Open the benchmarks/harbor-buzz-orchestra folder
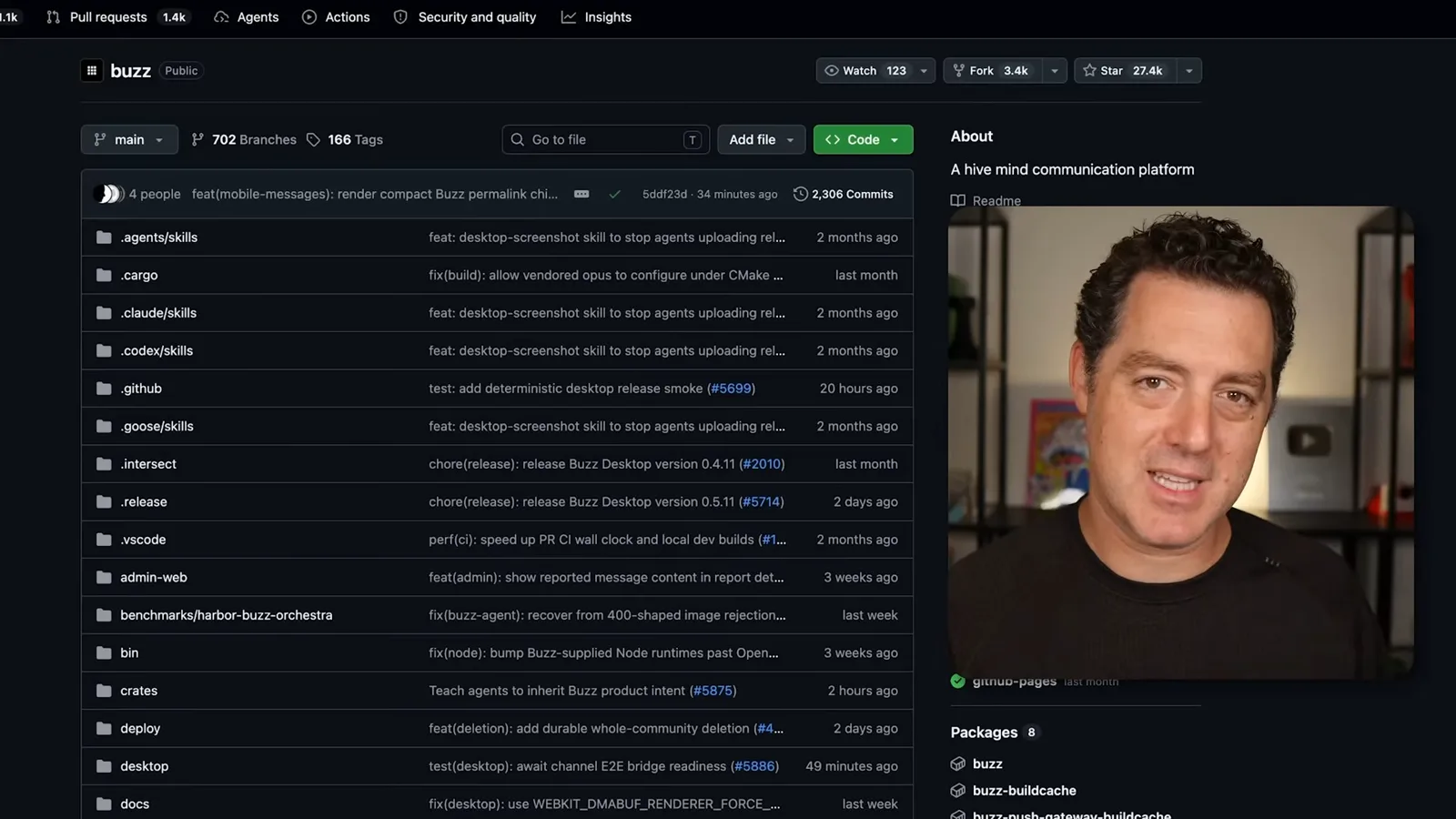The height and width of the screenshot is (819, 1456). point(227,615)
